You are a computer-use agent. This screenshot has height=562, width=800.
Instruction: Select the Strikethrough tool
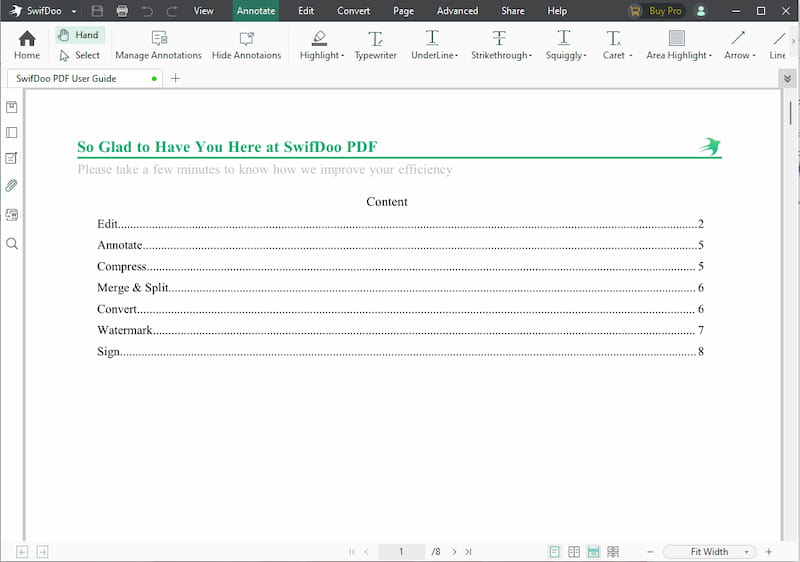click(x=499, y=45)
